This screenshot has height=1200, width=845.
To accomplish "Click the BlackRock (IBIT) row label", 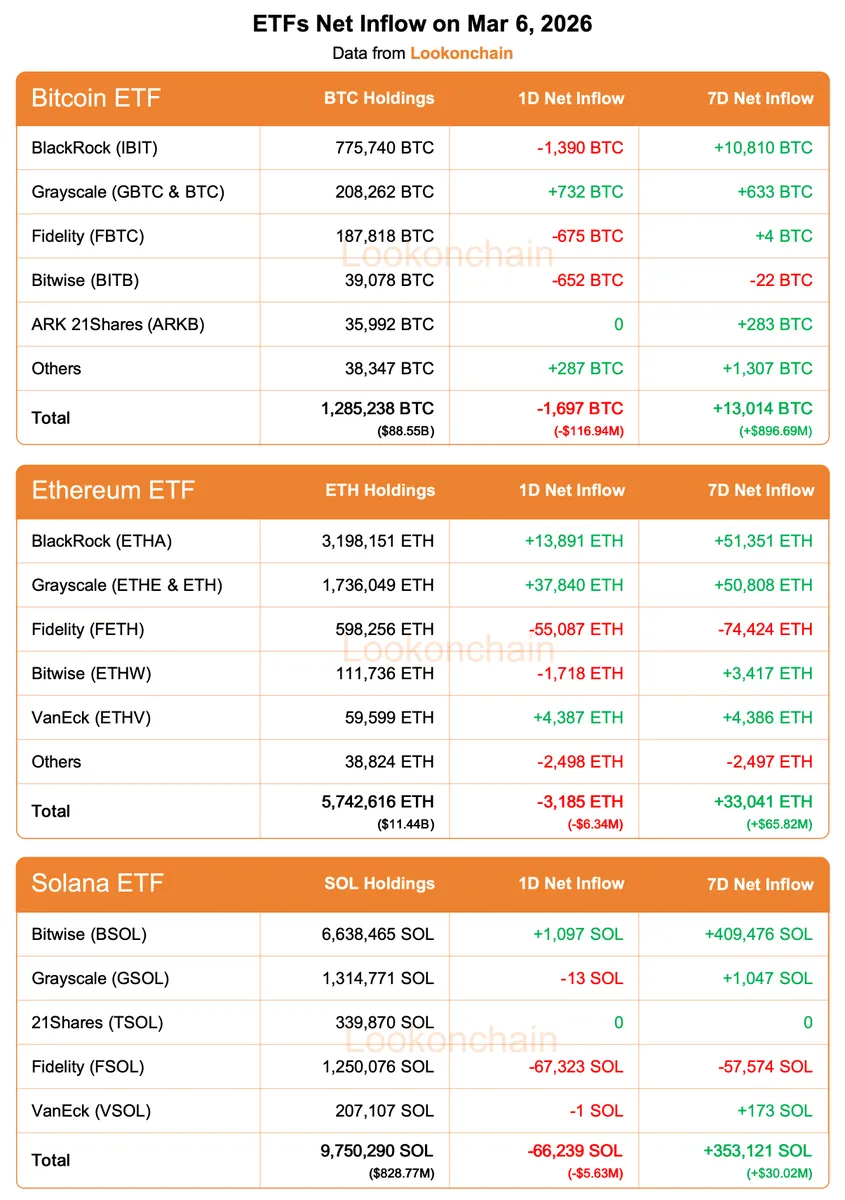I will (x=95, y=148).
